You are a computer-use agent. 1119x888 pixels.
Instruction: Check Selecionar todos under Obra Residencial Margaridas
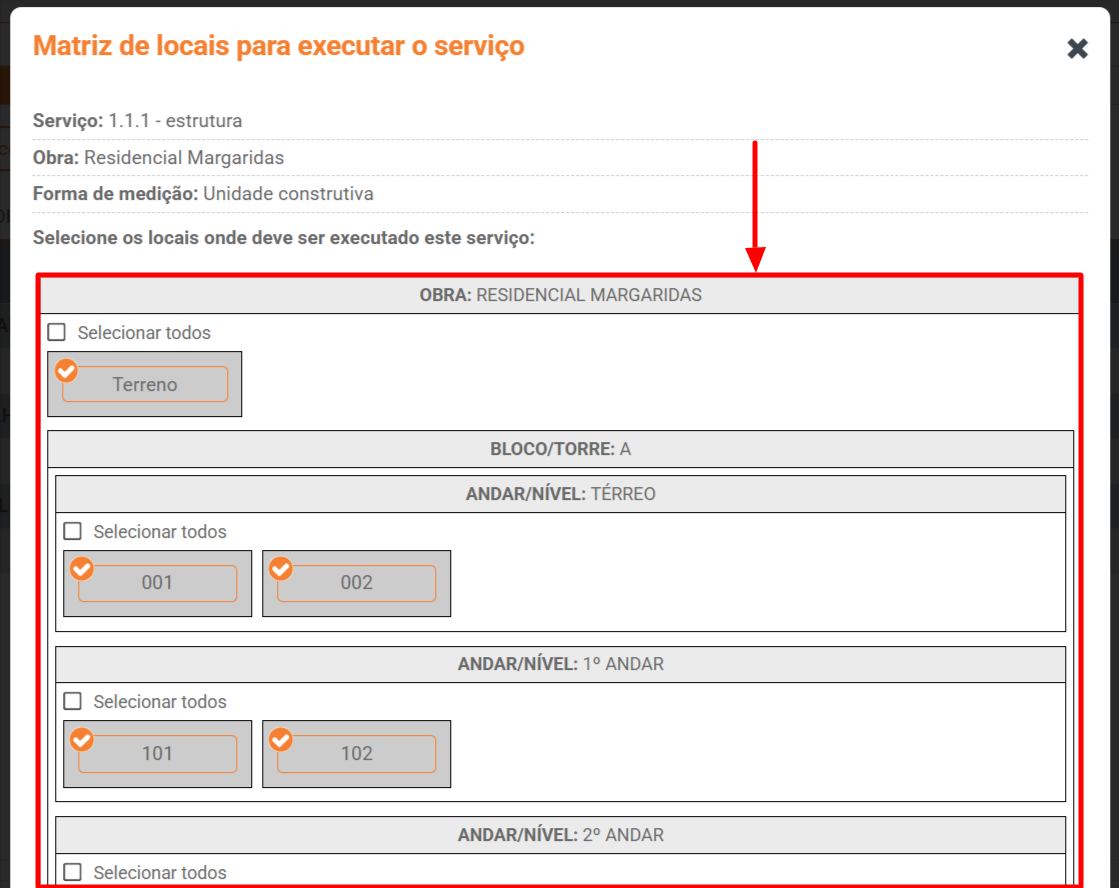[x=57, y=333]
